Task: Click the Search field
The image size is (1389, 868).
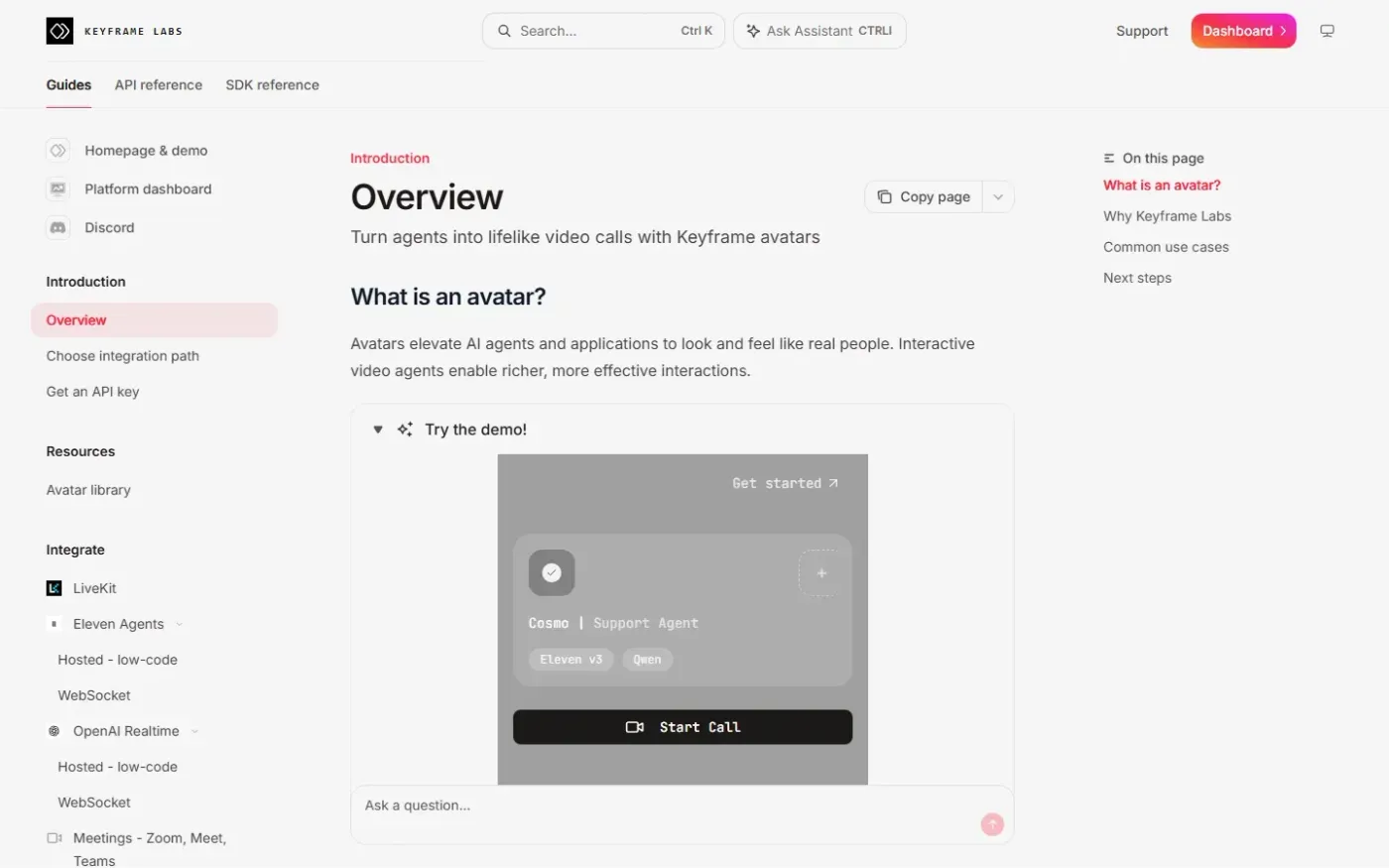Action: tap(603, 31)
